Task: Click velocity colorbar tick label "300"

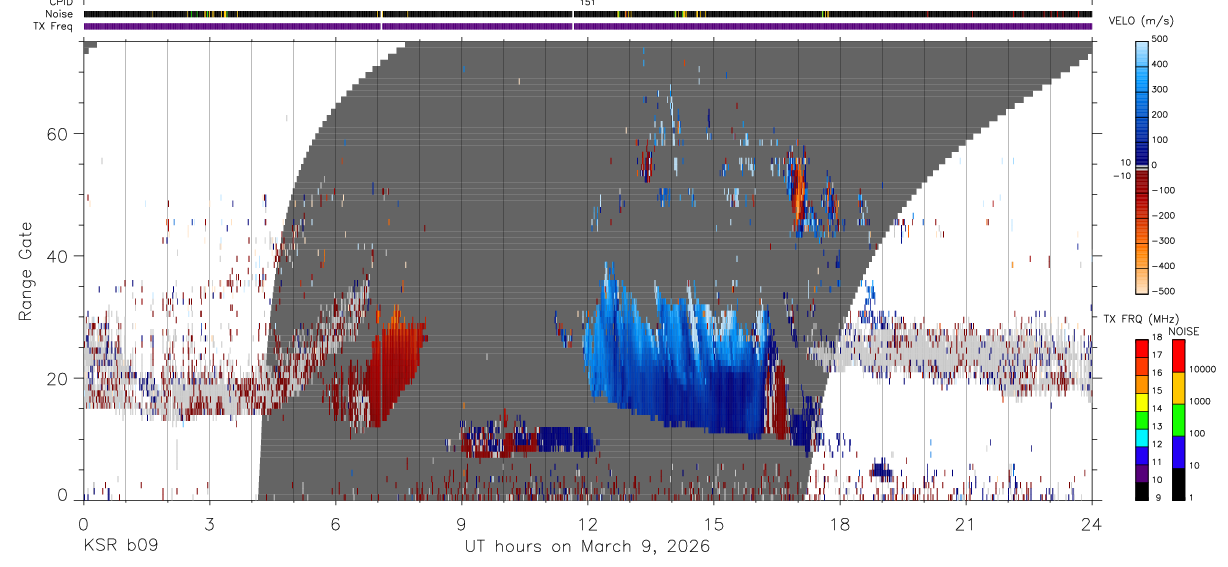Action: (1161, 90)
